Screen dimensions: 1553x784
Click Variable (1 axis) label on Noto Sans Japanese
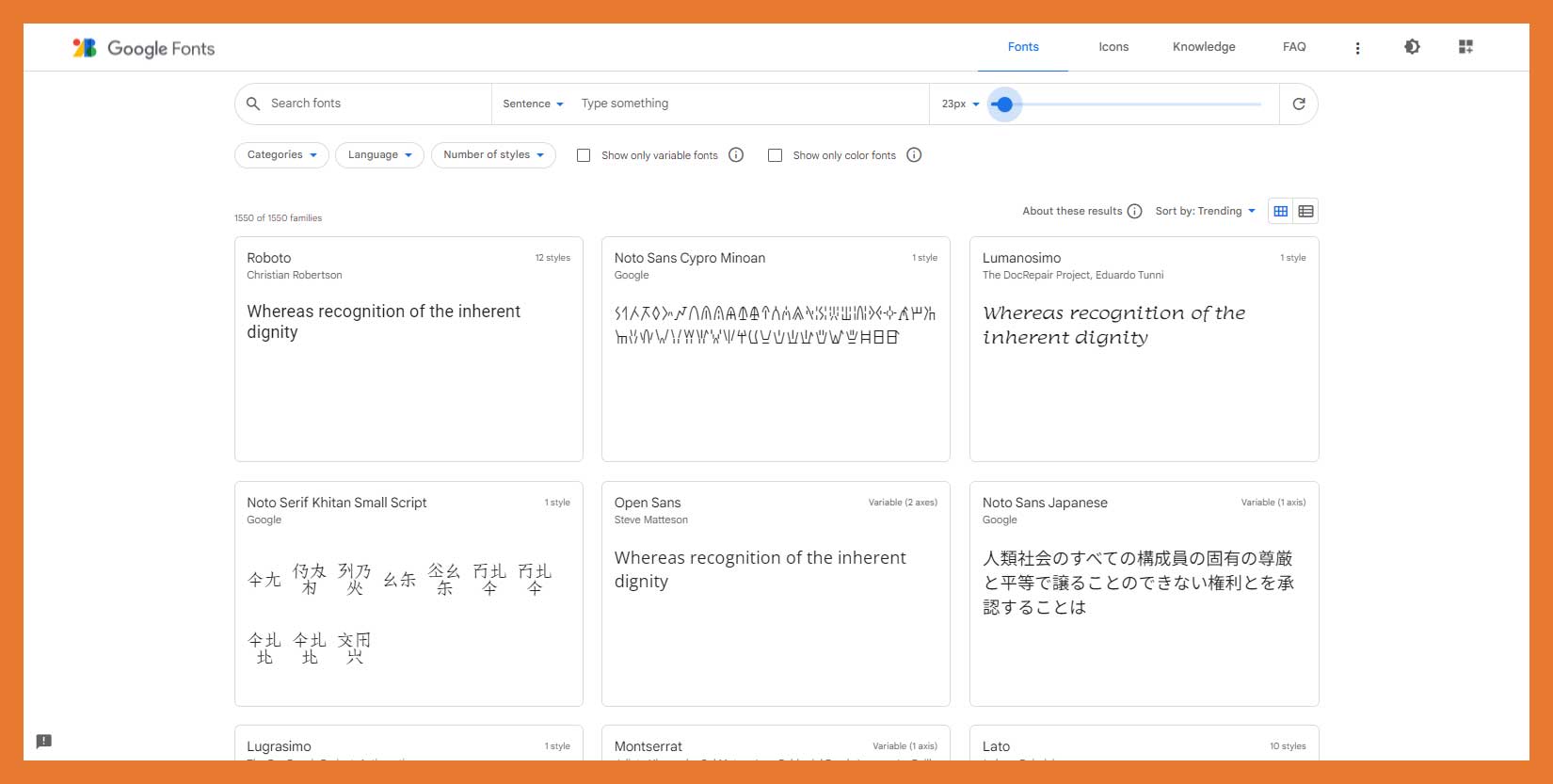click(1273, 503)
